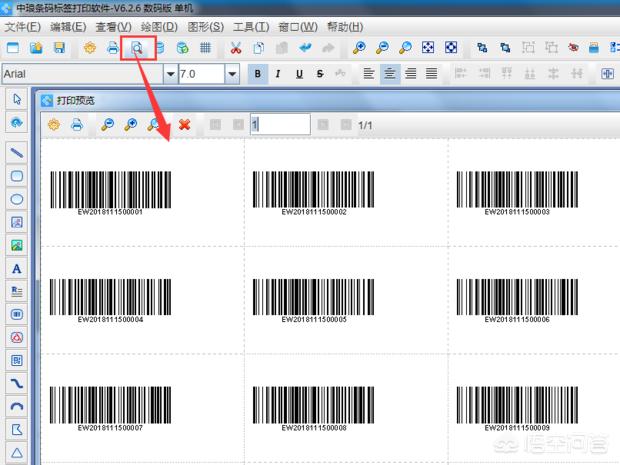
Task: Open the 文件(F) menu
Action: click(23, 27)
